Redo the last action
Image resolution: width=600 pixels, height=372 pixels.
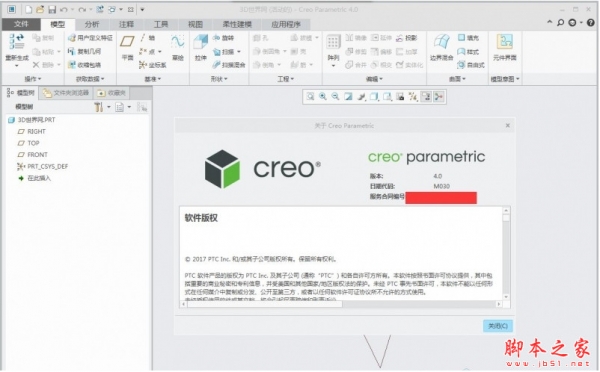tap(82, 10)
